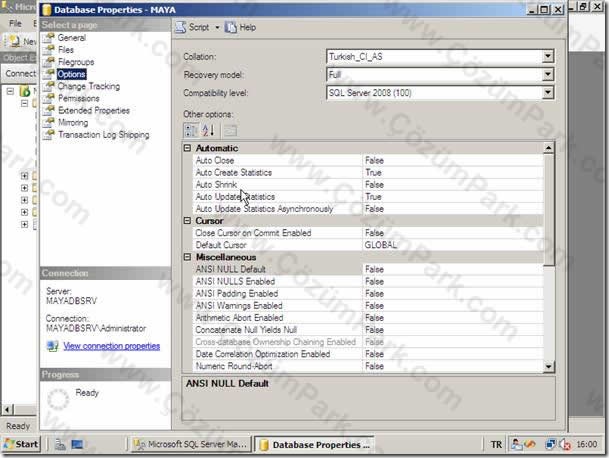Image resolution: width=609 pixels, height=458 pixels.
Task: Click the Start button
Action: (x=21, y=444)
